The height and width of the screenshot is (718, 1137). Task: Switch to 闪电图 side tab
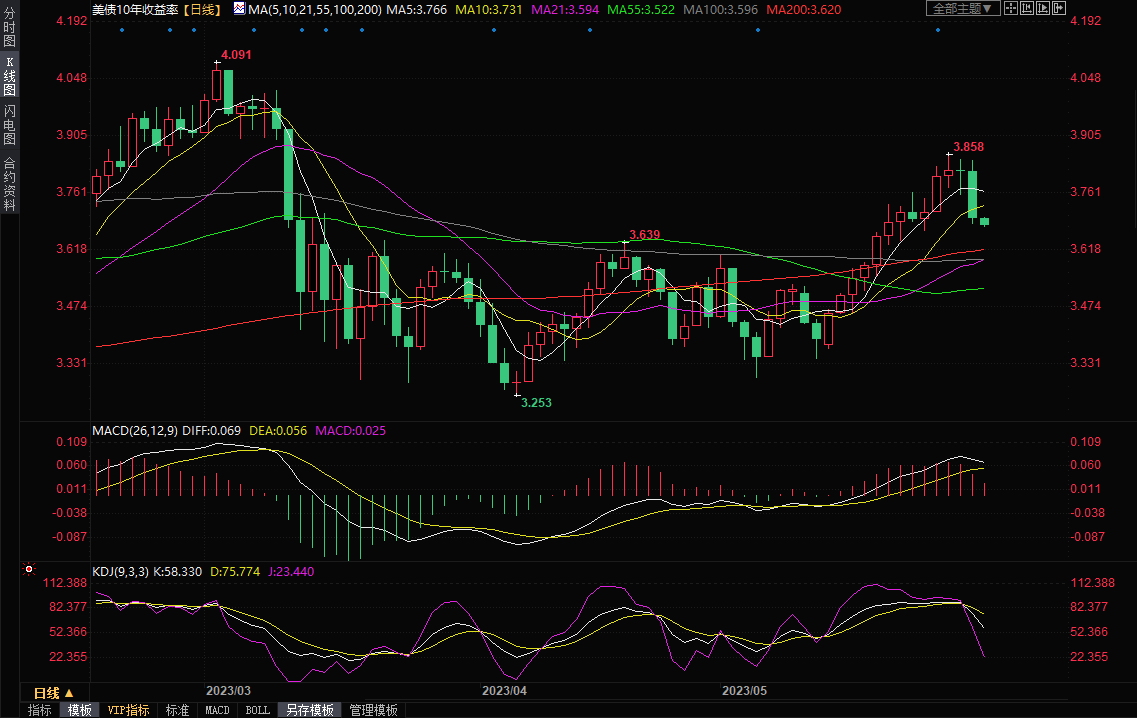coord(10,124)
